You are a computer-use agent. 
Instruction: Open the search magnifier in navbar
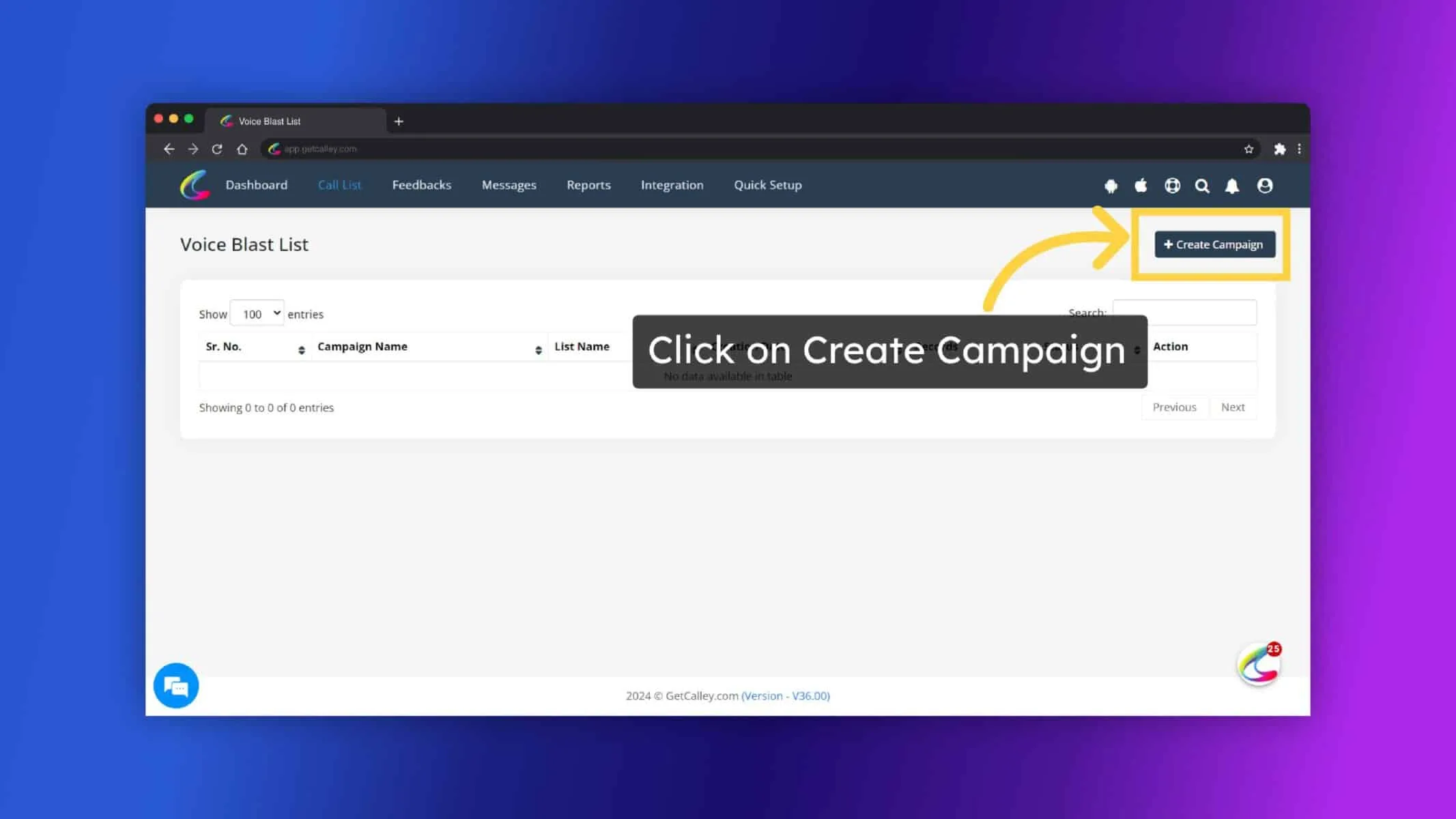pyautogui.click(x=1202, y=186)
